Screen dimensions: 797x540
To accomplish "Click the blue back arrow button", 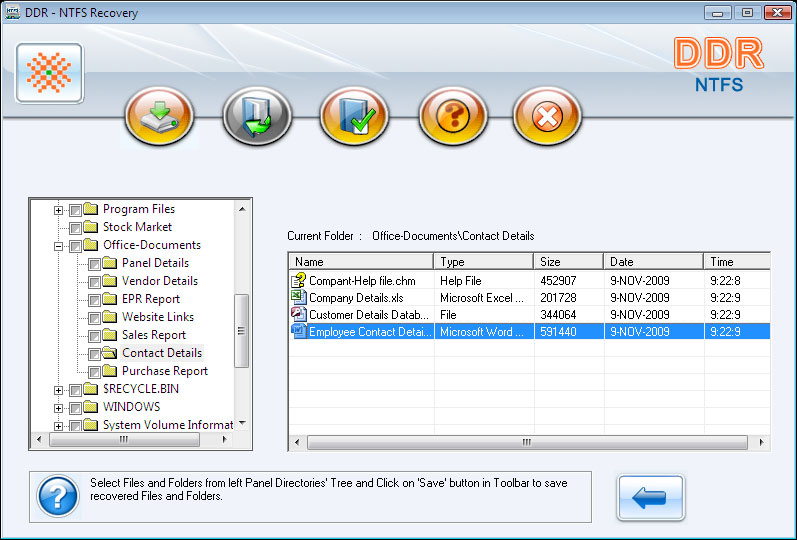I will [651, 497].
